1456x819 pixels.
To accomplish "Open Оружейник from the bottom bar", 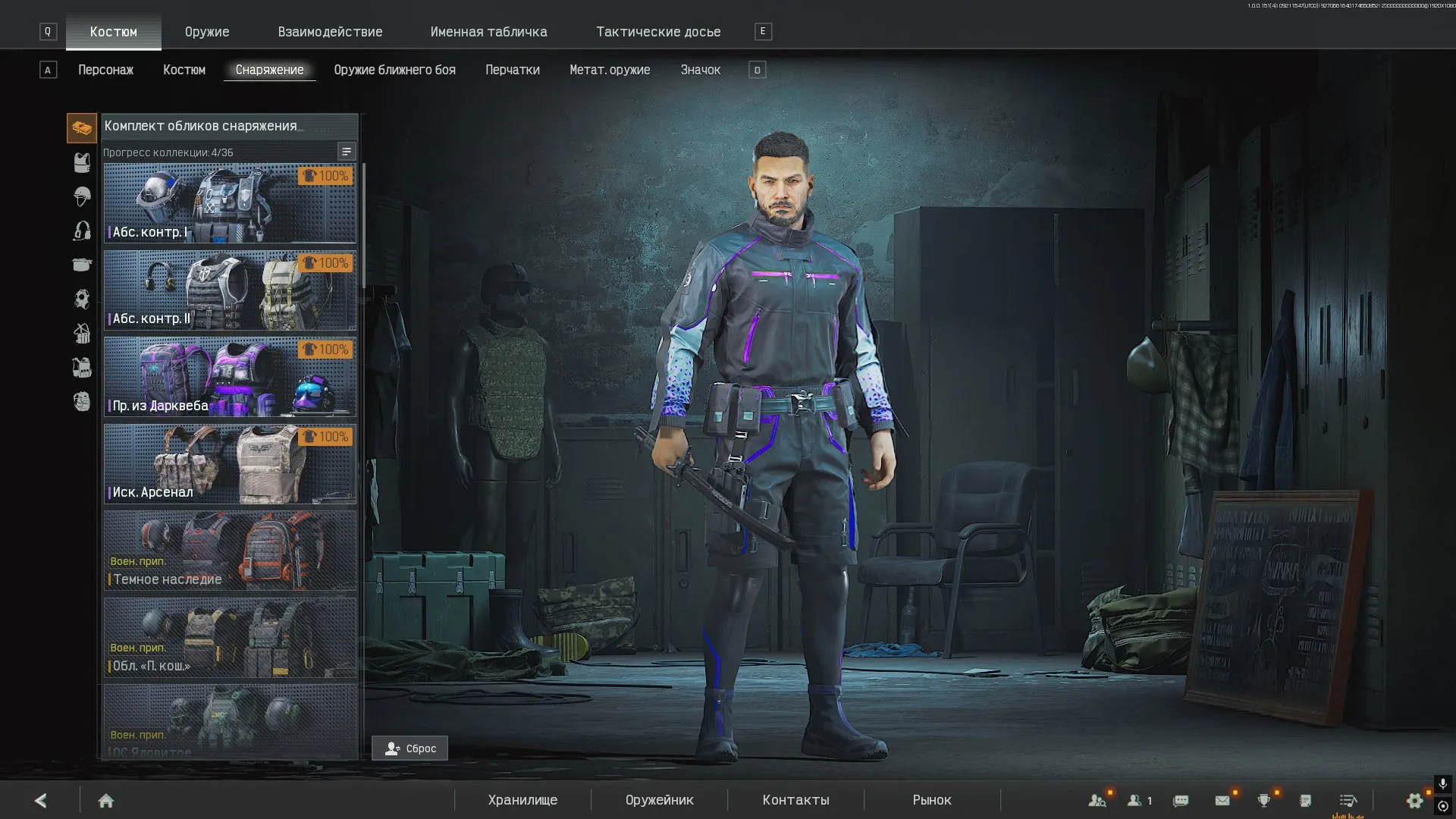I will (x=659, y=800).
